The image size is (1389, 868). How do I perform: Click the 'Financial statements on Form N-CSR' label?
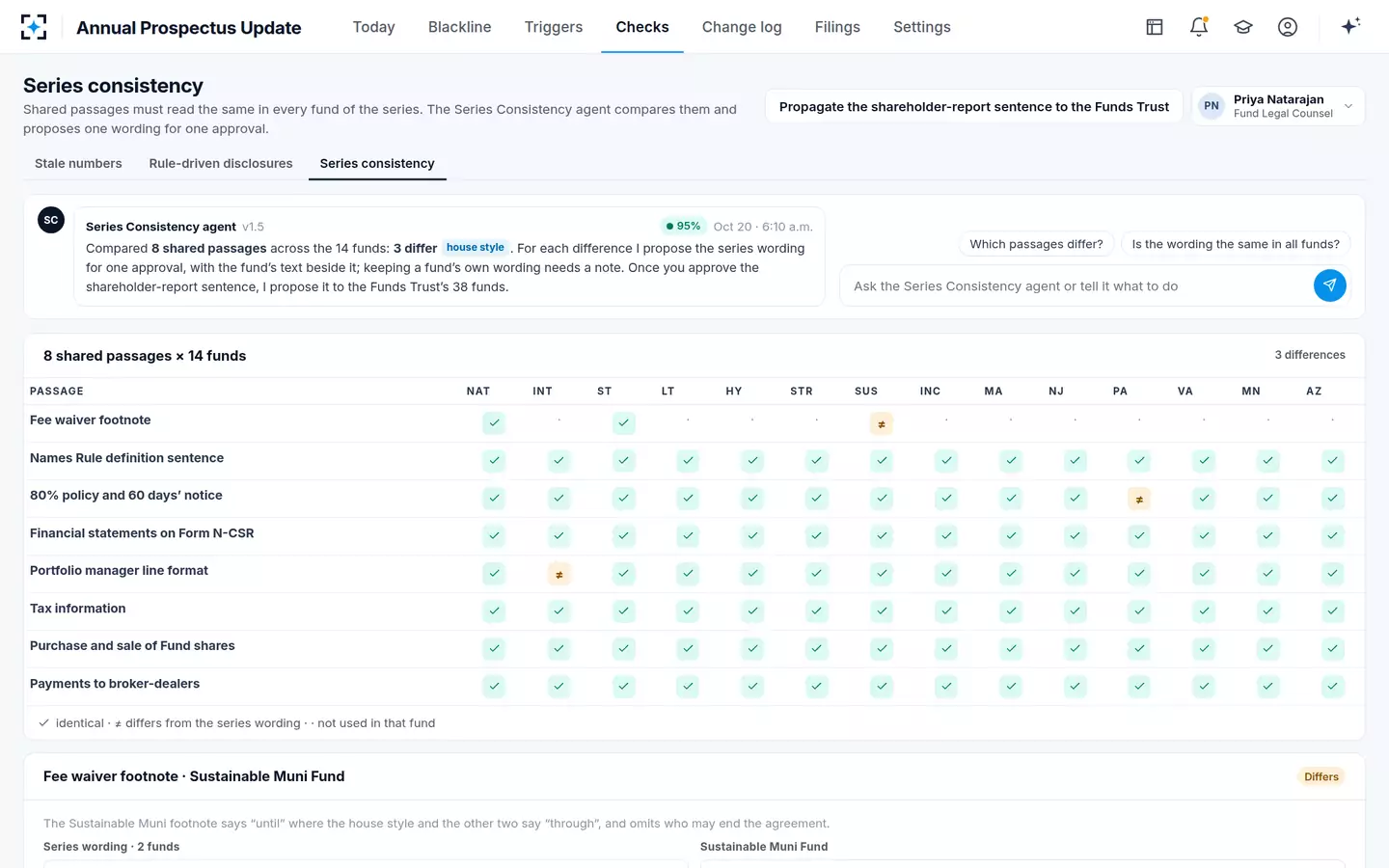[x=142, y=532]
